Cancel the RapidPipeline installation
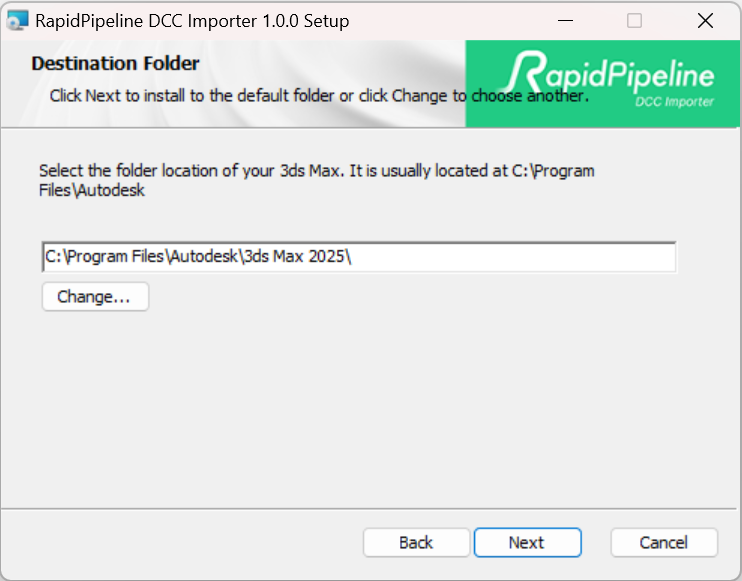The image size is (742, 581). 664,542
